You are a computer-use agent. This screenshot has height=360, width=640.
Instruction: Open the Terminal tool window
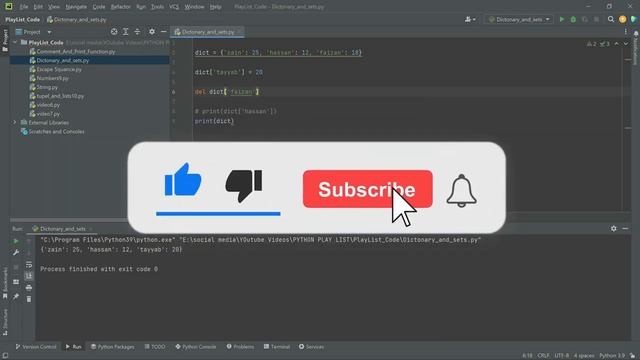(277, 347)
